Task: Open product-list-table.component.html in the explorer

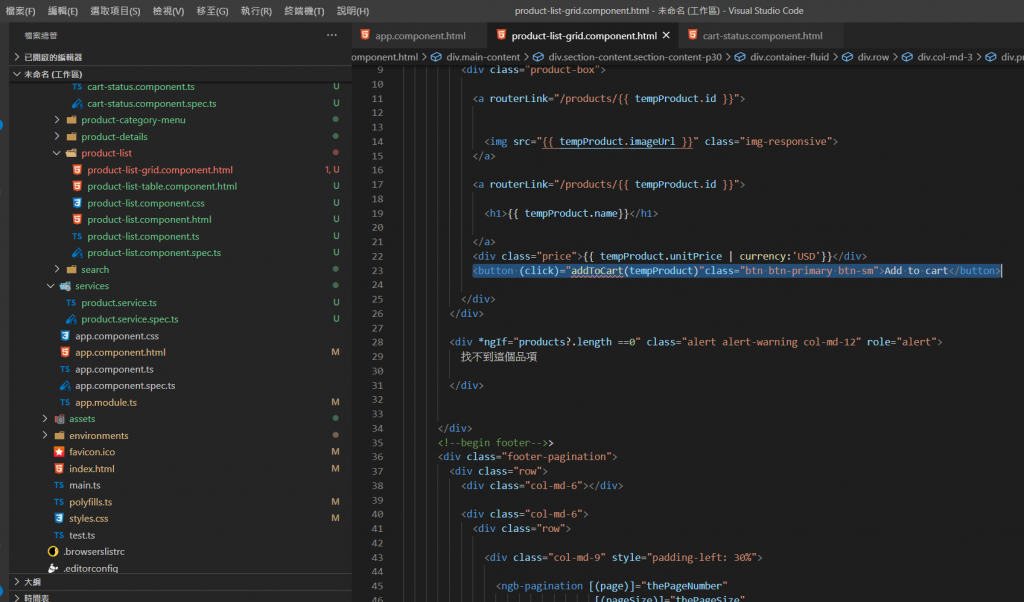Action: [x=161, y=186]
